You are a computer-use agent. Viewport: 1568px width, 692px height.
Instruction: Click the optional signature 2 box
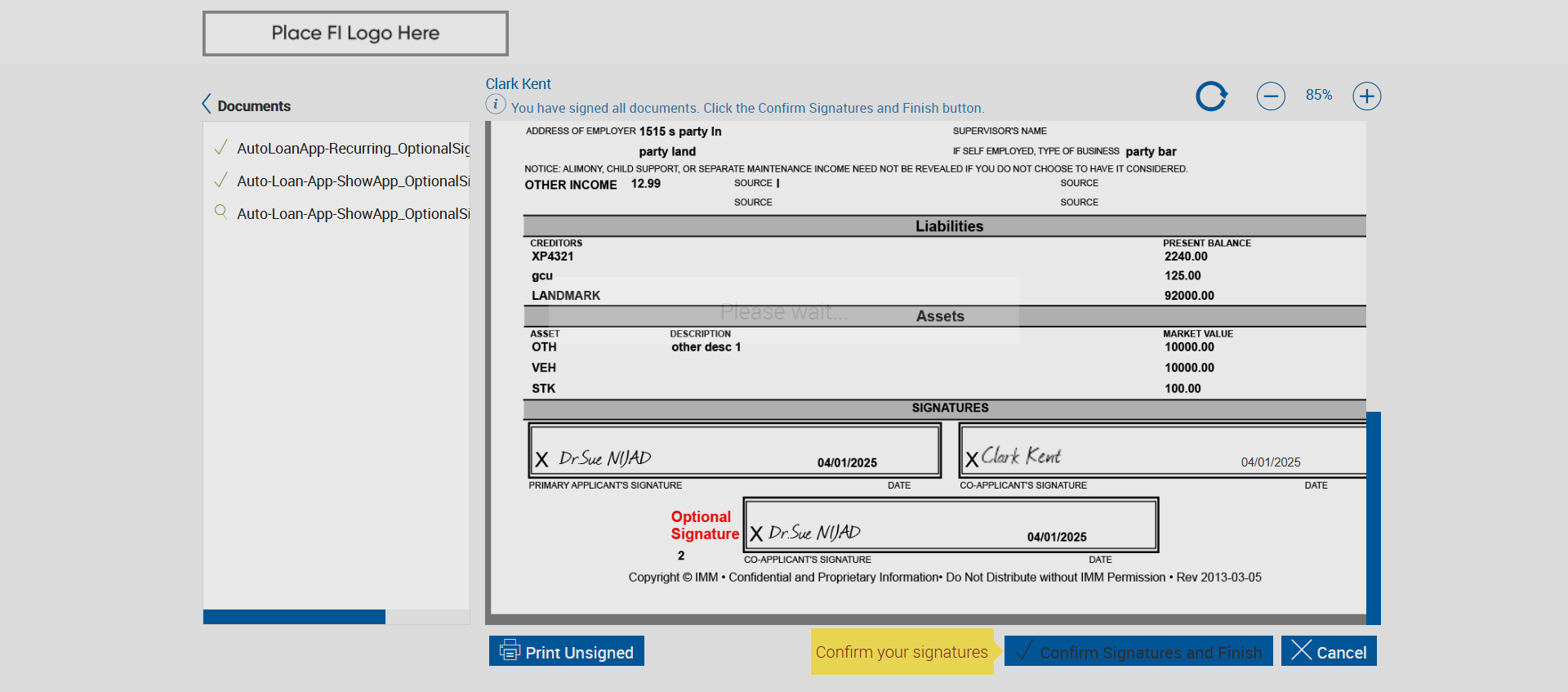tap(951, 525)
